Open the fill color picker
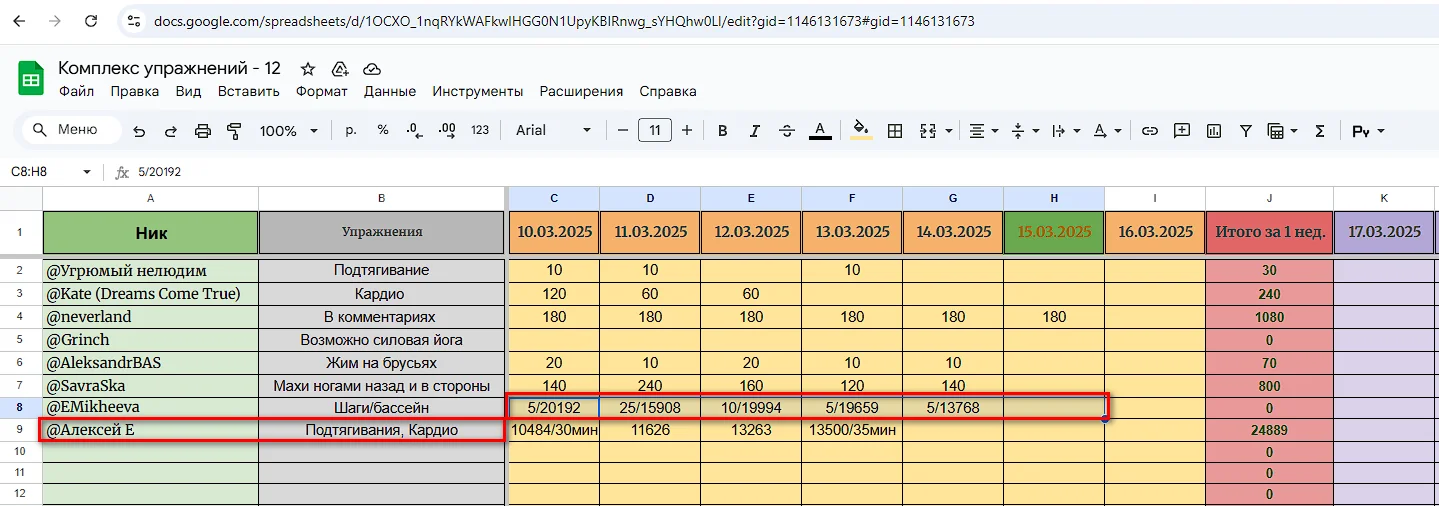Viewport: 1439px width, 506px height. [861, 131]
